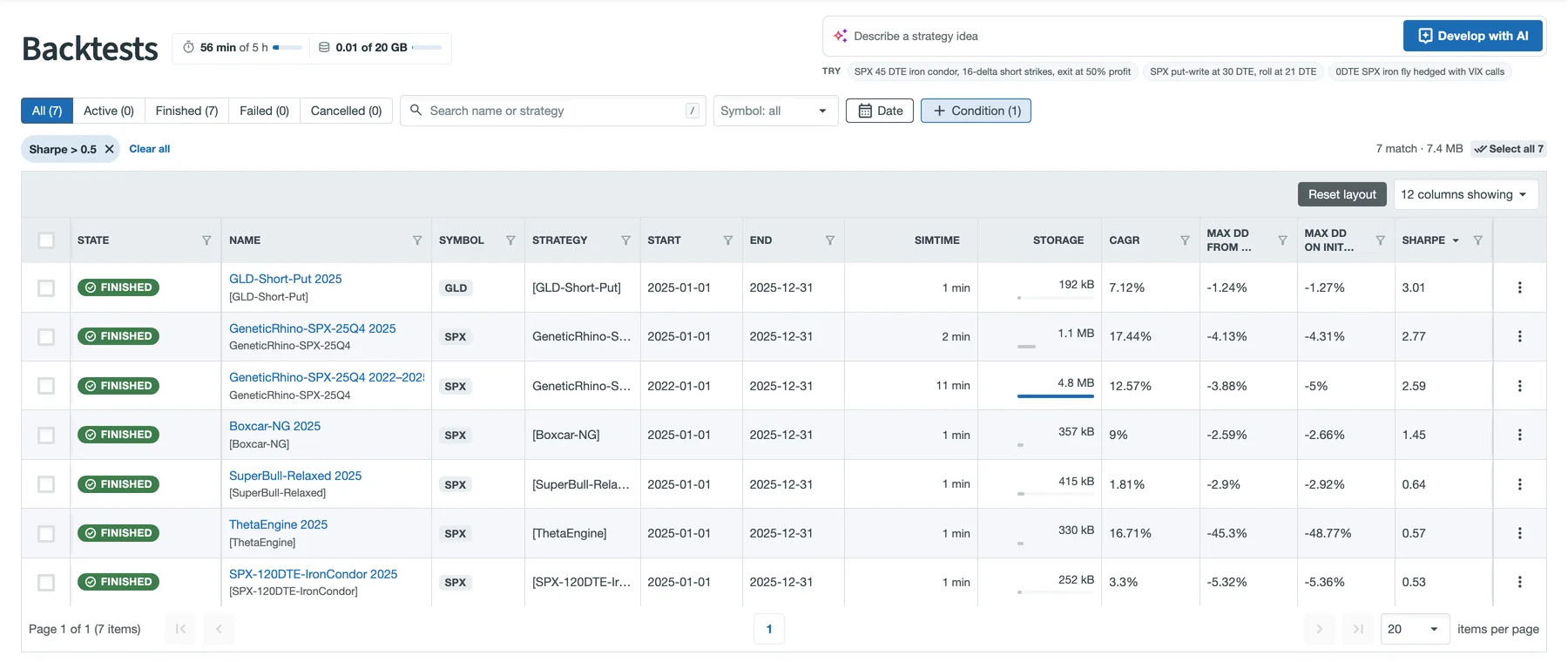Switch to the Active (0) tab

(109, 111)
